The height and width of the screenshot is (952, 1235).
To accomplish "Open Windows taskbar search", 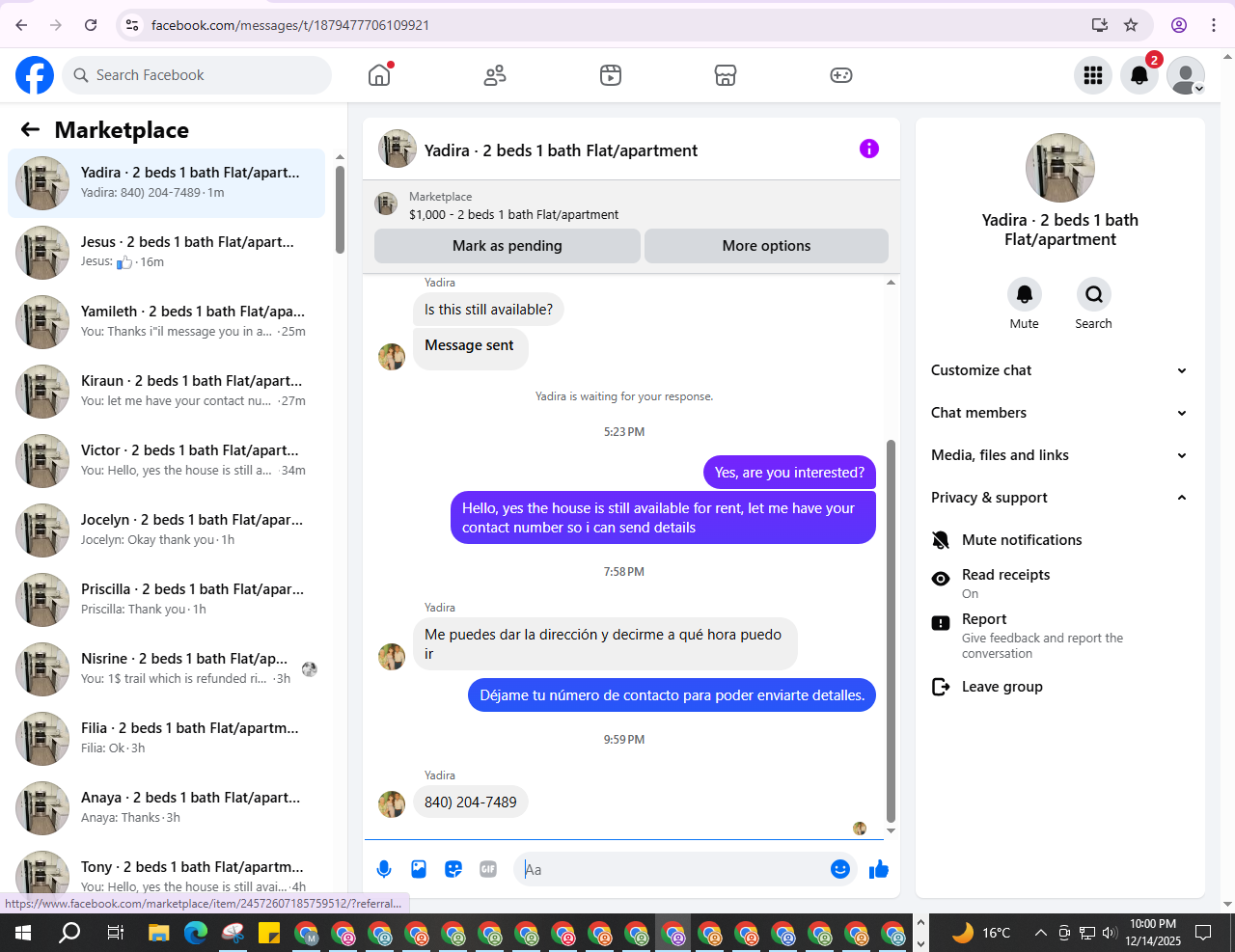I will point(69,933).
